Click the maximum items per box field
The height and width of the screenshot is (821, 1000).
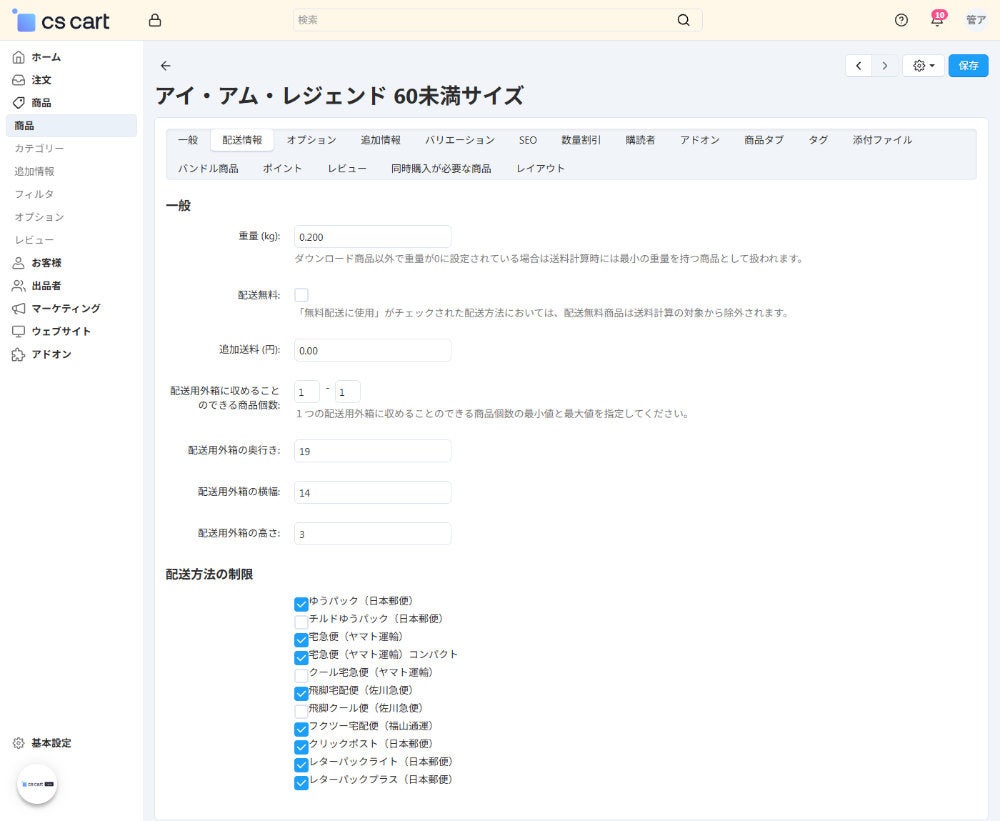coord(348,392)
